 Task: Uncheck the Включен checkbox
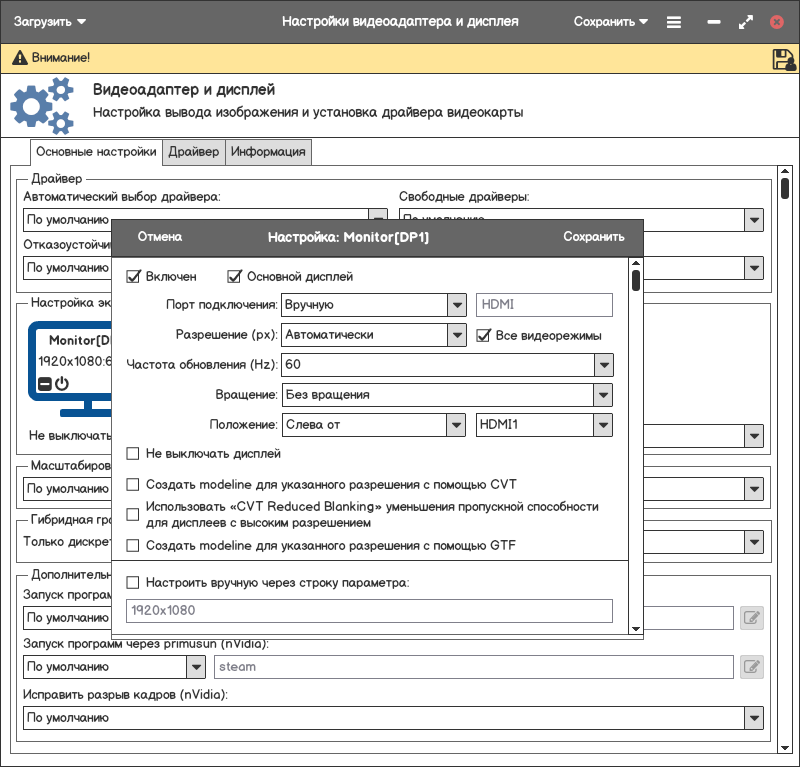134,277
